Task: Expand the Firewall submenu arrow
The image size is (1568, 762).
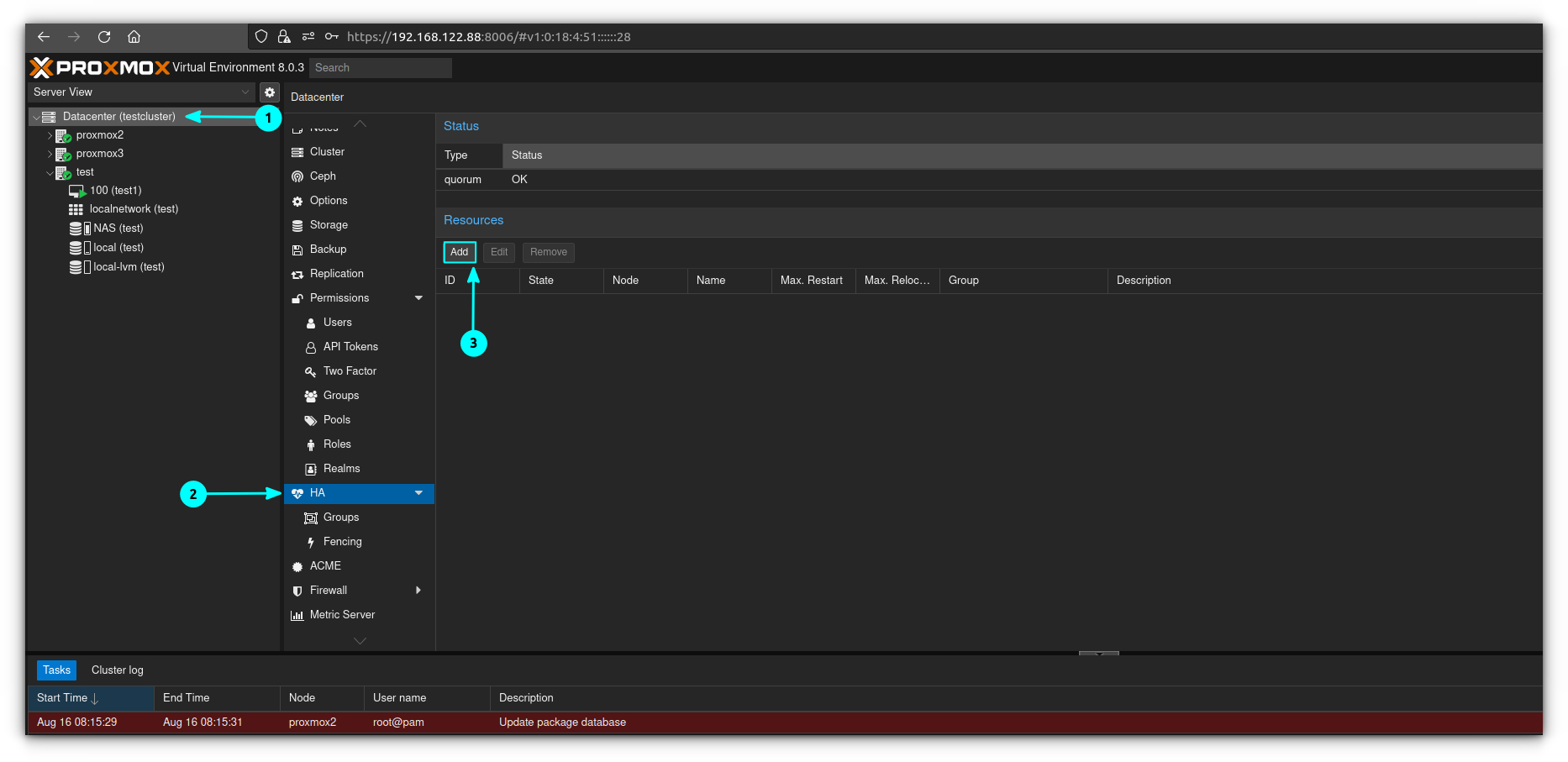Action: pyautogui.click(x=418, y=591)
